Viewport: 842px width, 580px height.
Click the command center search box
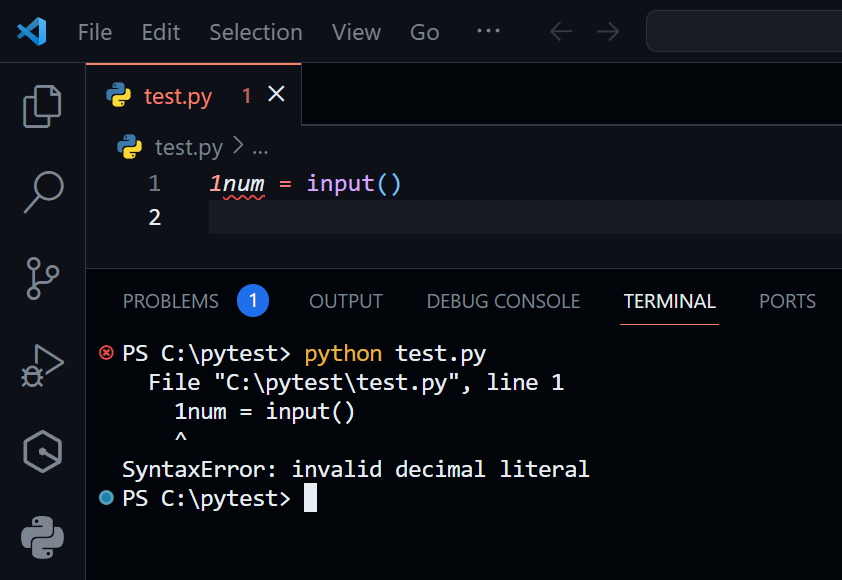(x=745, y=32)
